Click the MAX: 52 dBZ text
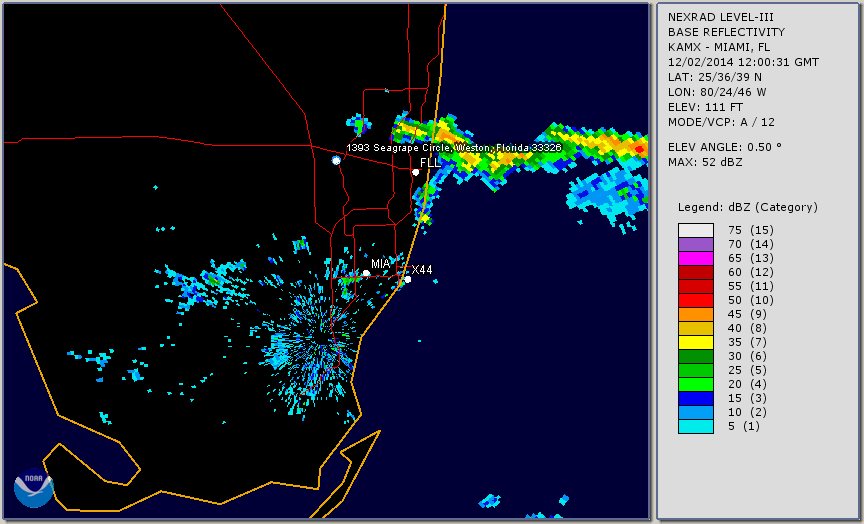Viewport: 864px width, 524px height. 705,162
